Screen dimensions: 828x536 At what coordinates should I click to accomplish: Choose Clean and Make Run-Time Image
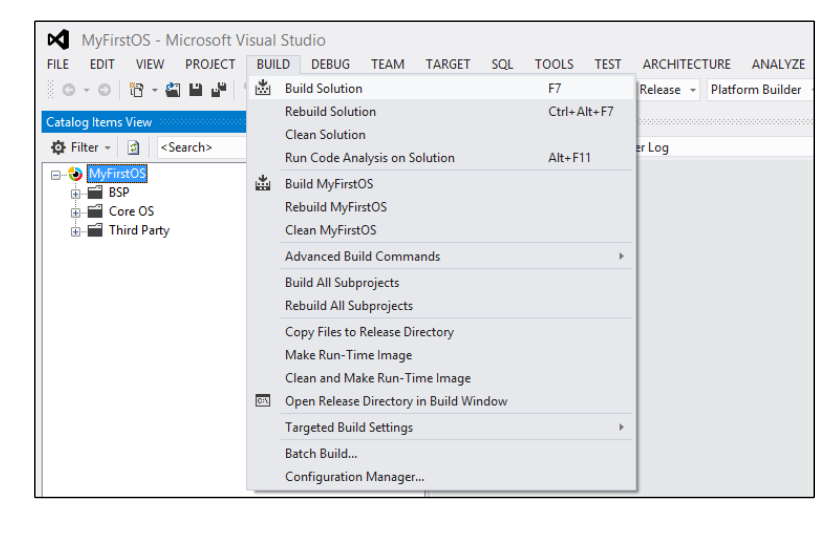click(x=441, y=378)
